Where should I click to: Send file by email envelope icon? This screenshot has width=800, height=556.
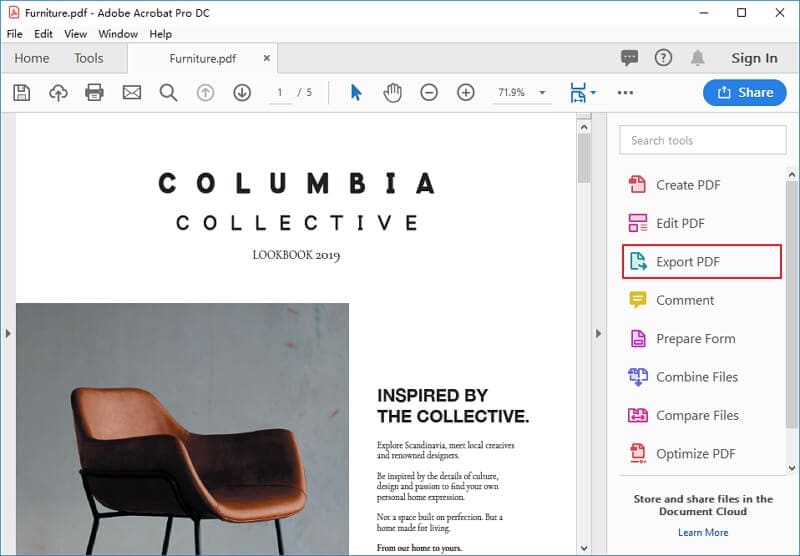(132, 92)
